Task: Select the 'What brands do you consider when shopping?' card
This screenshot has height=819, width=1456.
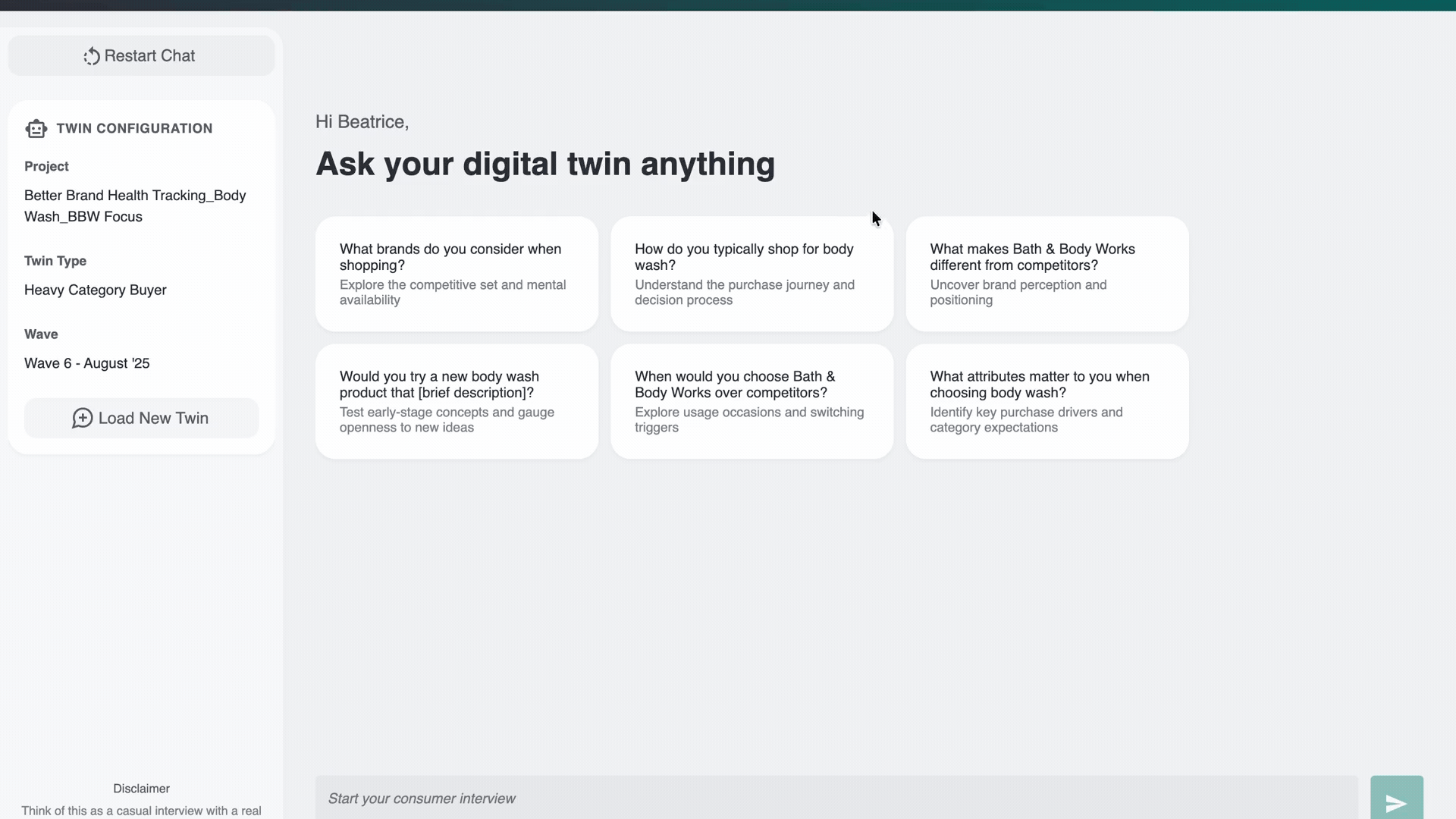Action: pos(456,274)
